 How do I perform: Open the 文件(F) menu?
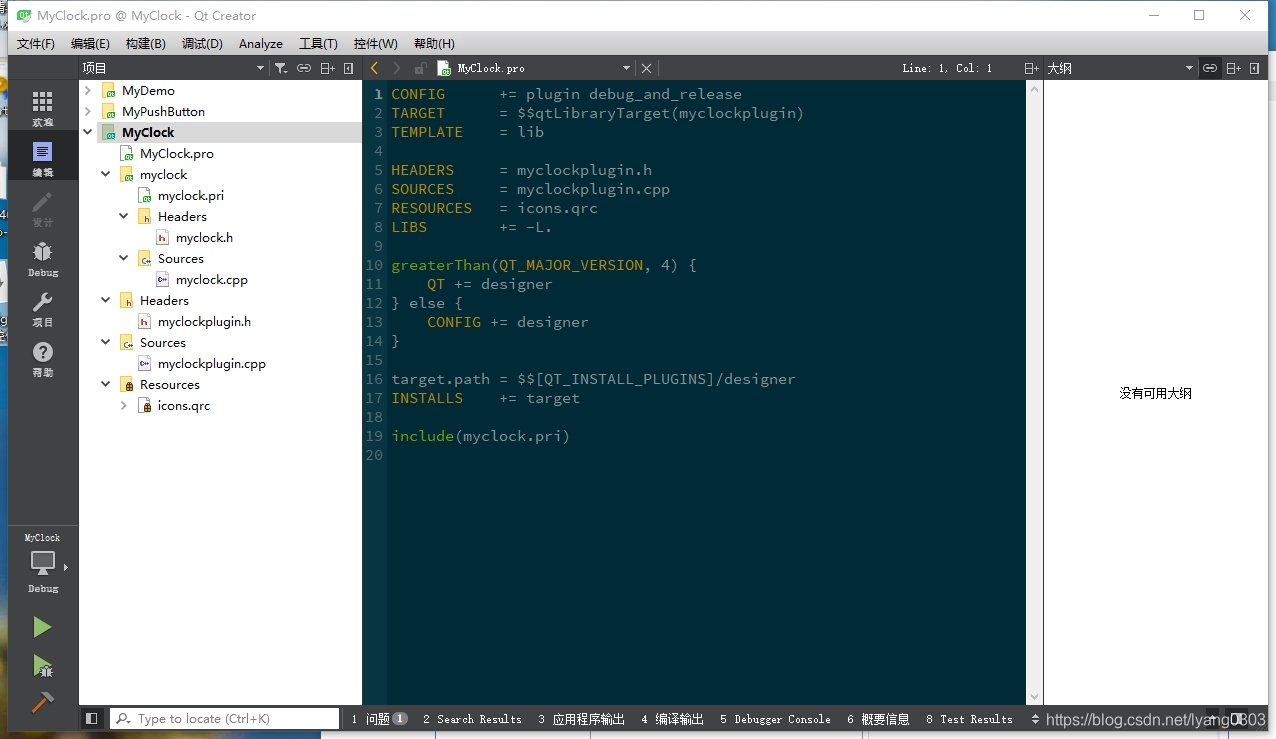point(36,44)
